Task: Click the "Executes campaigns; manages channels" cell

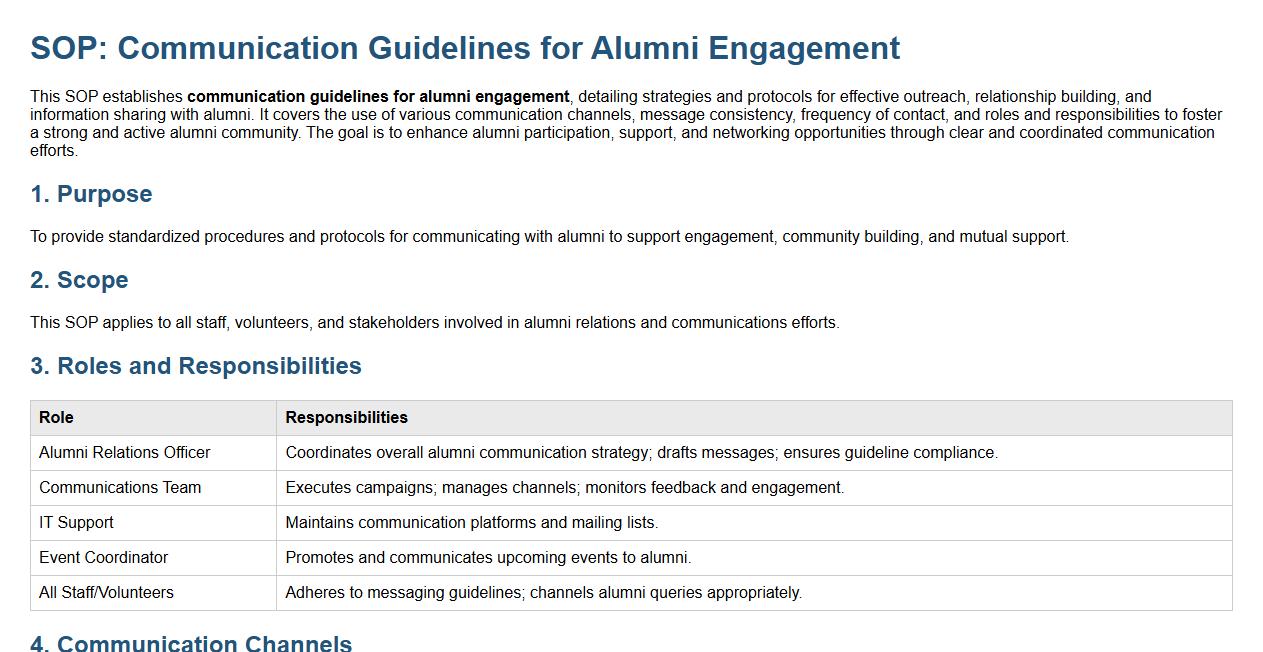Action: click(x=564, y=488)
